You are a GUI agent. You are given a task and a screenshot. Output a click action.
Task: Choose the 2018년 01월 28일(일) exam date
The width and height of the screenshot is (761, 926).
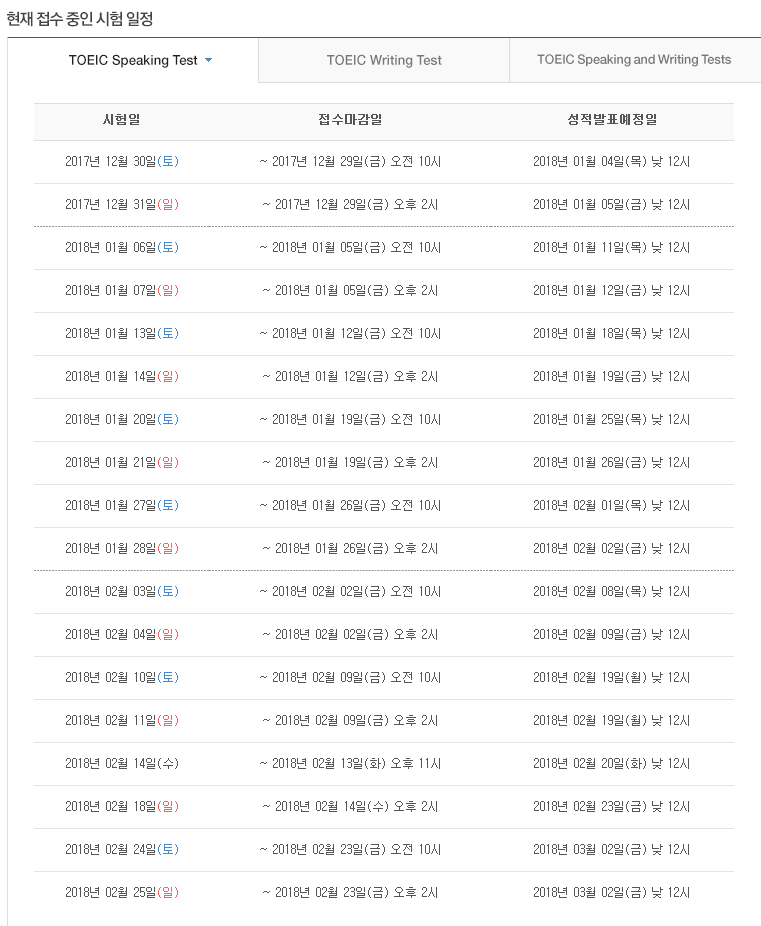pos(122,549)
